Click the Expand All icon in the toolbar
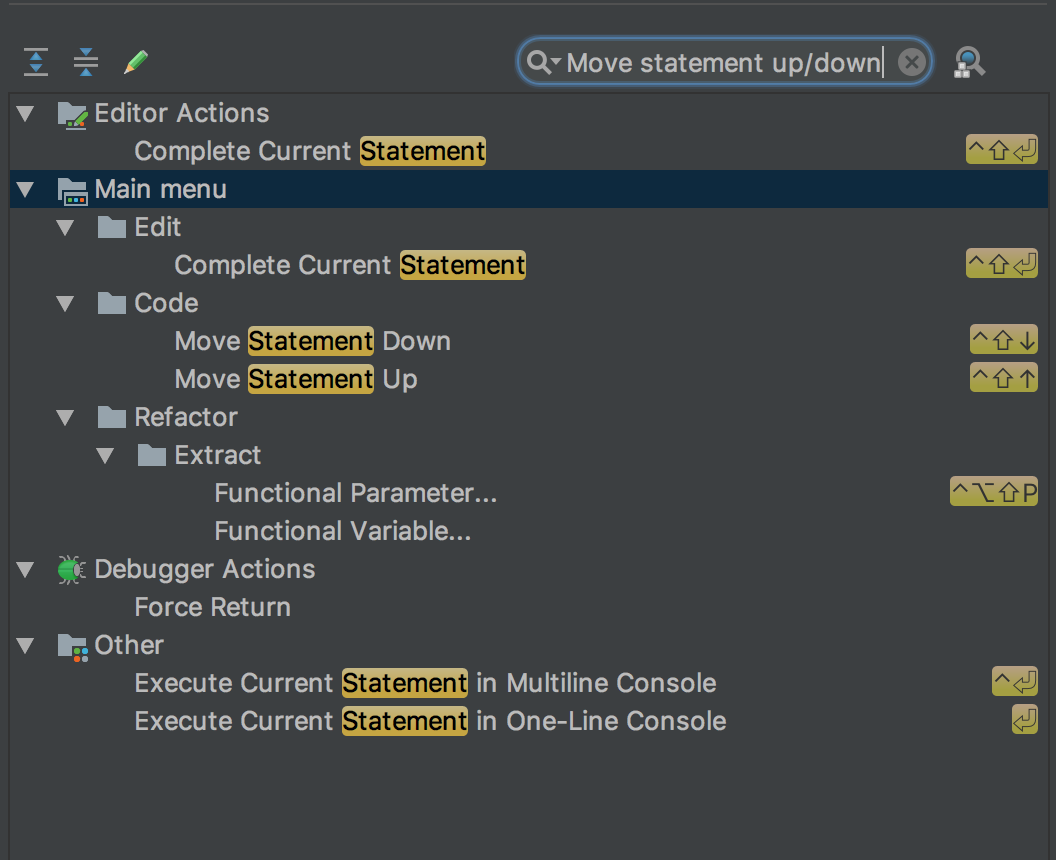Screen dimensions: 1056x860 click(x=35, y=61)
